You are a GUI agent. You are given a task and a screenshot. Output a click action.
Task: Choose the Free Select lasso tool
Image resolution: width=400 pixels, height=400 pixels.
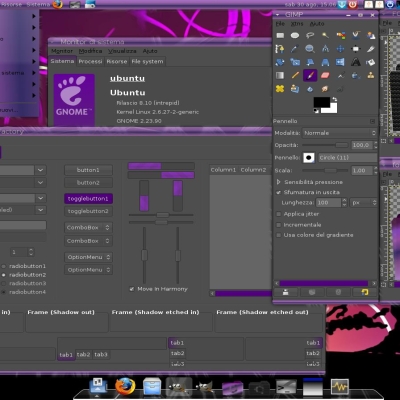pyautogui.click(x=310, y=35)
